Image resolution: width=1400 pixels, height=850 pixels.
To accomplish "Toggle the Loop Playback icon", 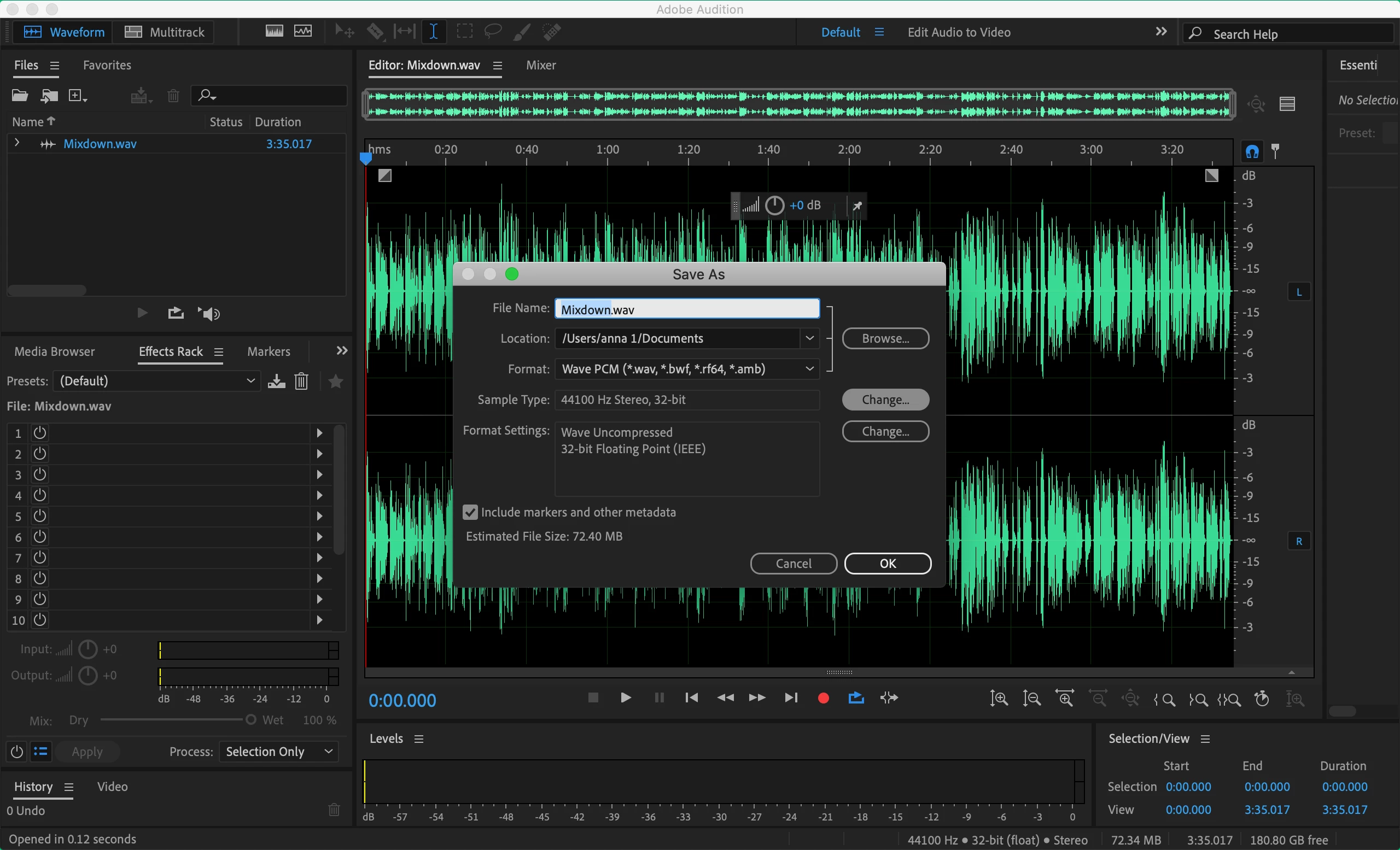I will (x=856, y=698).
